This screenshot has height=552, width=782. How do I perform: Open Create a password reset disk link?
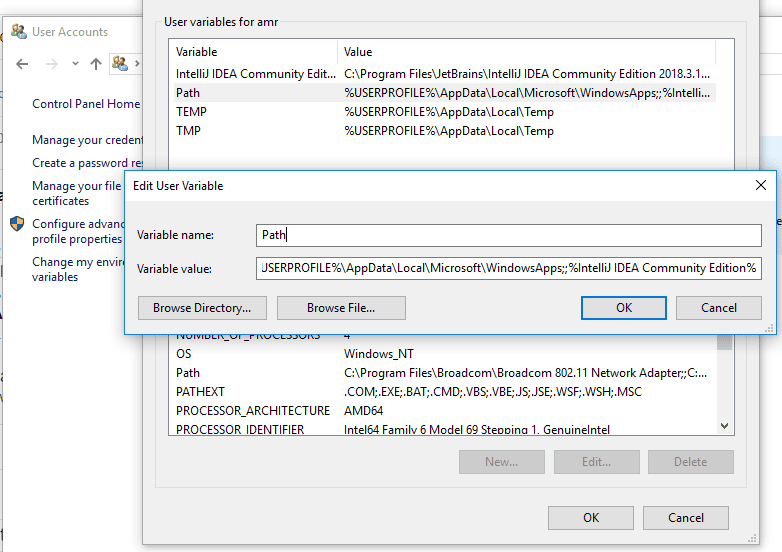[x=87, y=163]
